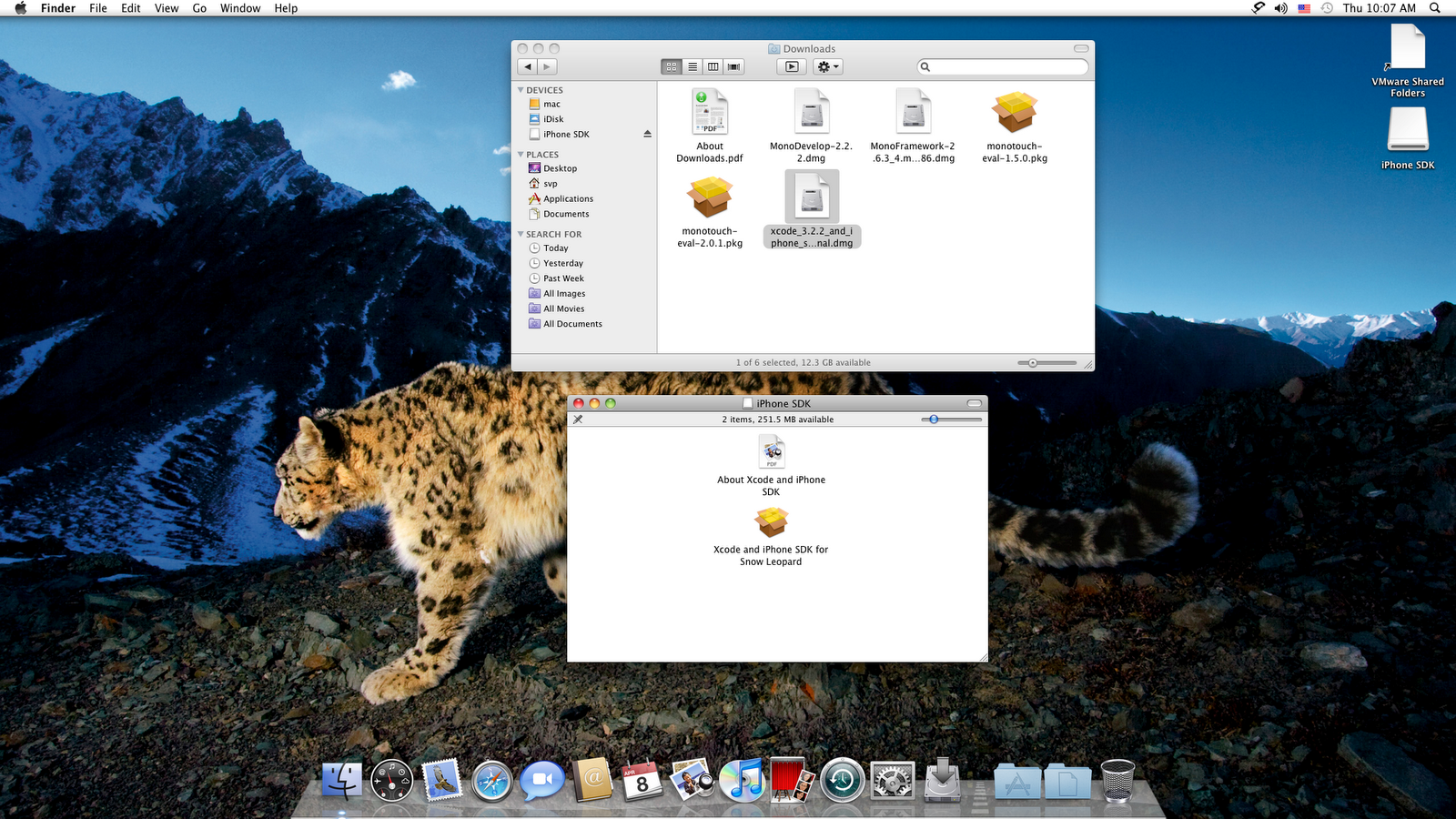1456x819 pixels.
Task: Select Xcode and iPhone SDK installer package
Action: click(x=772, y=521)
